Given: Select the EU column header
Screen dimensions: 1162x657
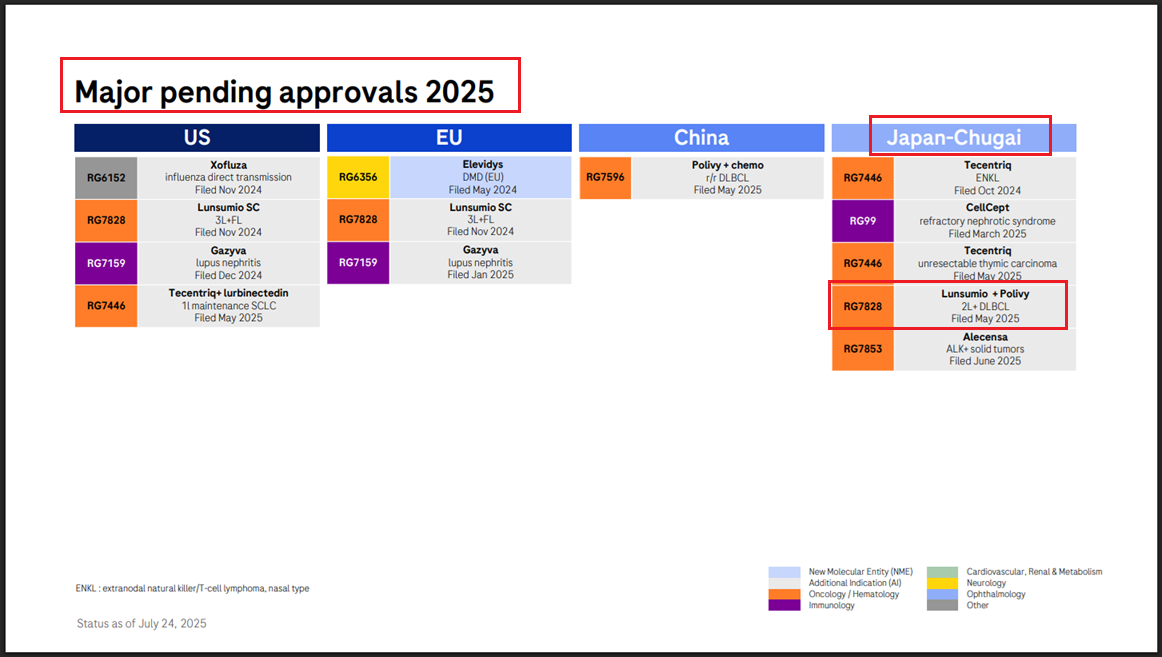Looking at the screenshot, I should click(x=449, y=138).
